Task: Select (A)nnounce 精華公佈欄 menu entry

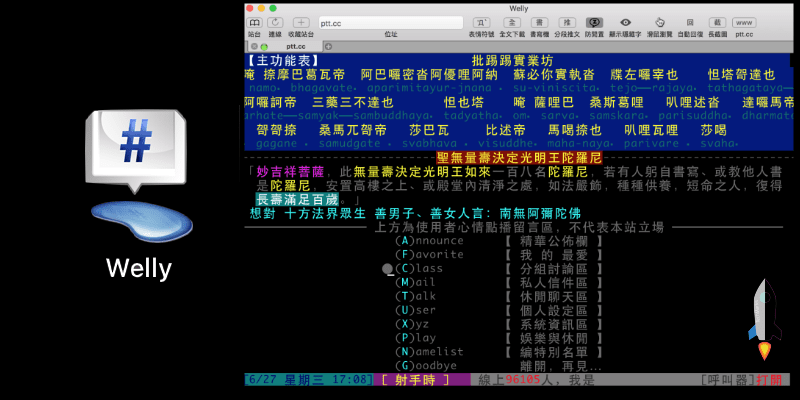Action: pyautogui.click(x=499, y=241)
